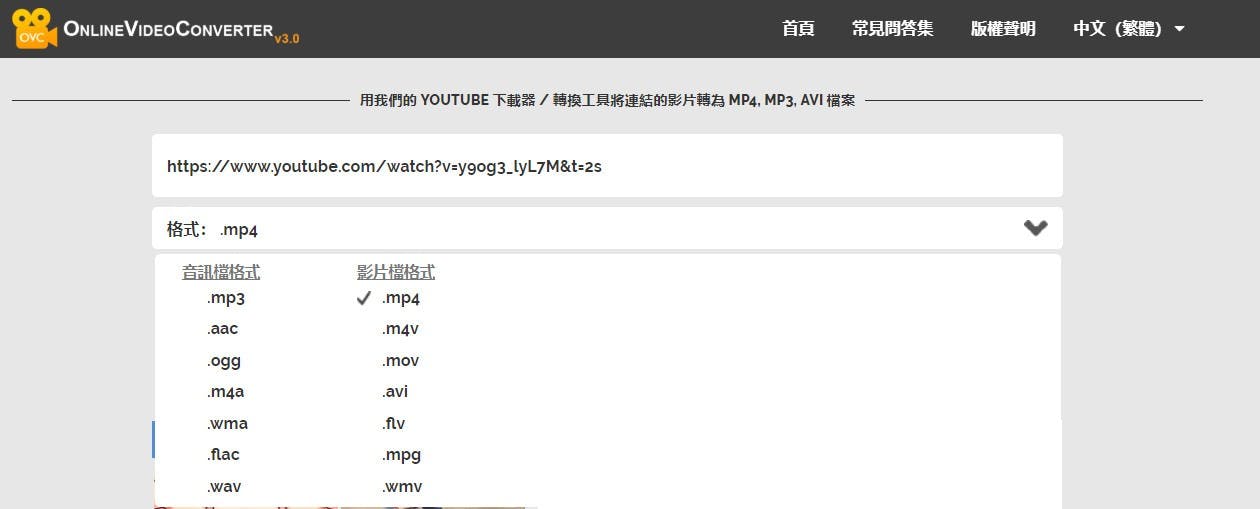Select .mov video format
The height and width of the screenshot is (509, 1260).
click(x=400, y=361)
